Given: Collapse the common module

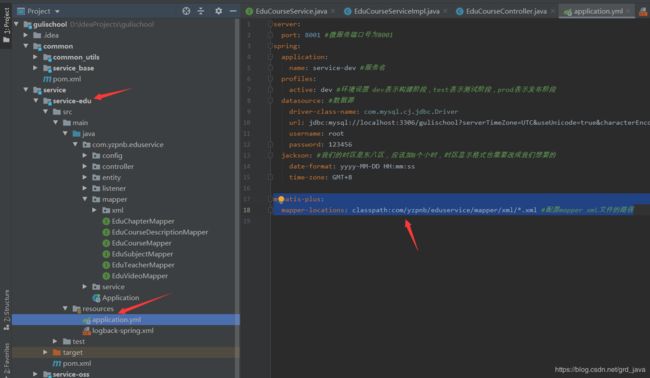Looking at the screenshot, I should [x=26, y=46].
